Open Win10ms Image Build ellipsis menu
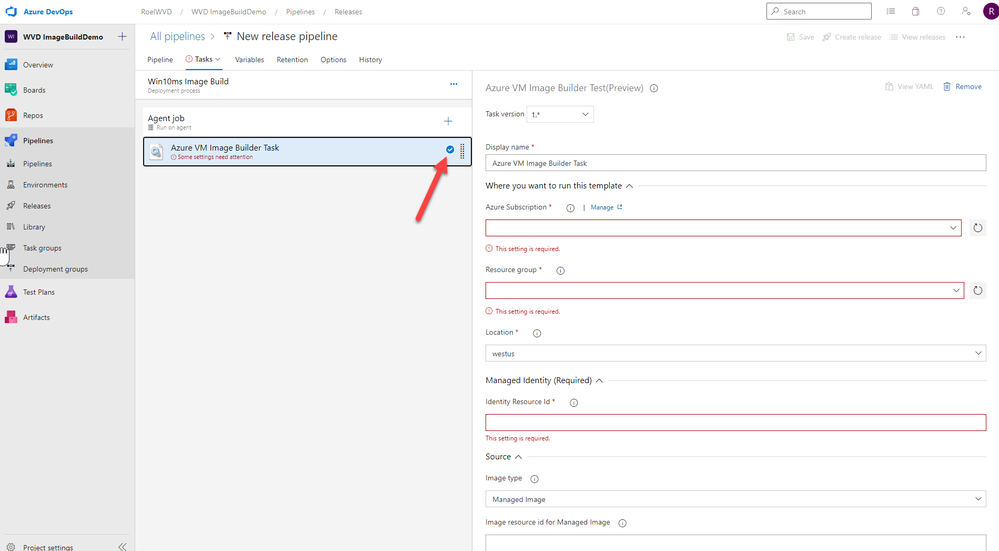 click(454, 84)
